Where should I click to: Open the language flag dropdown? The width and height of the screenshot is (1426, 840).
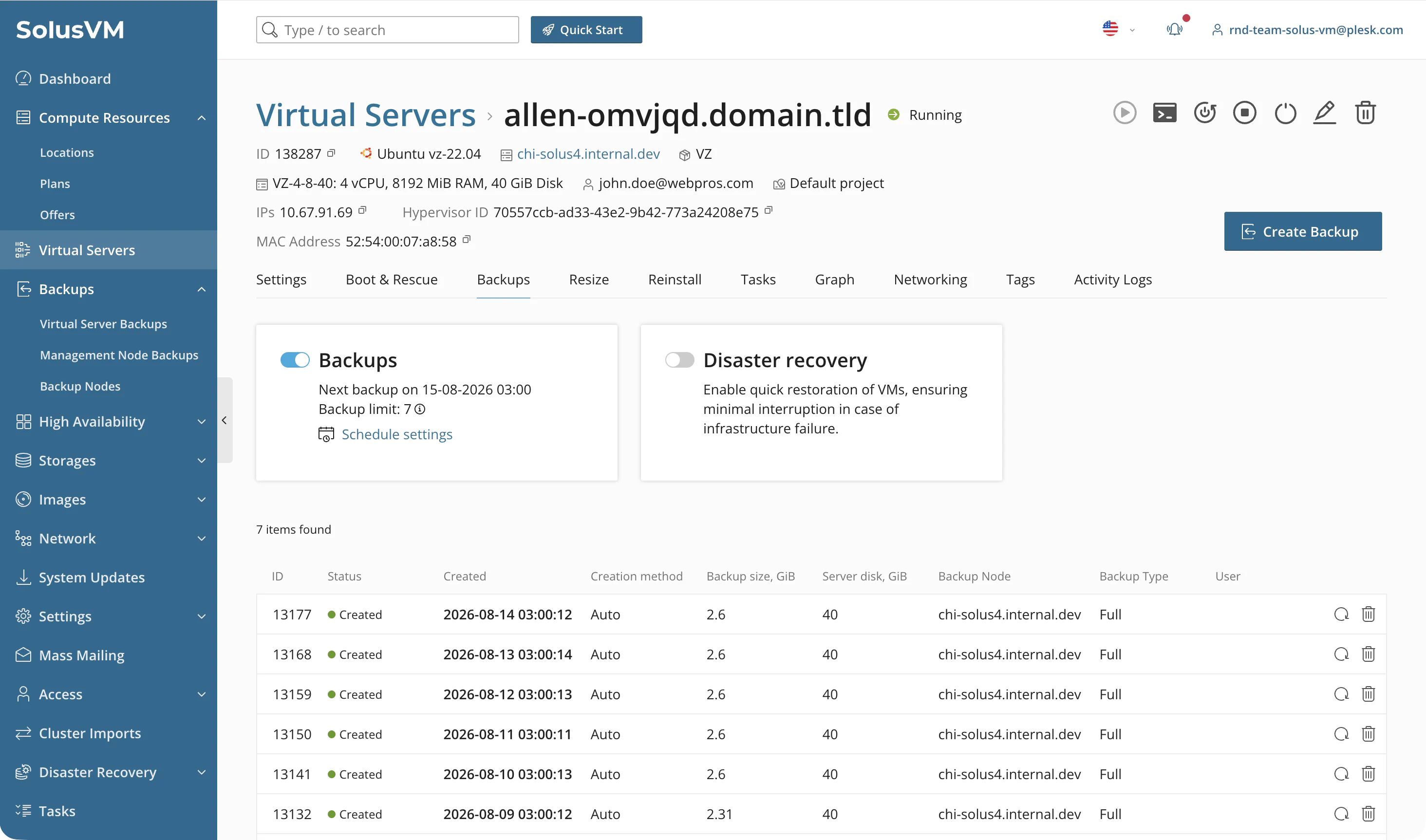[x=1118, y=29]
